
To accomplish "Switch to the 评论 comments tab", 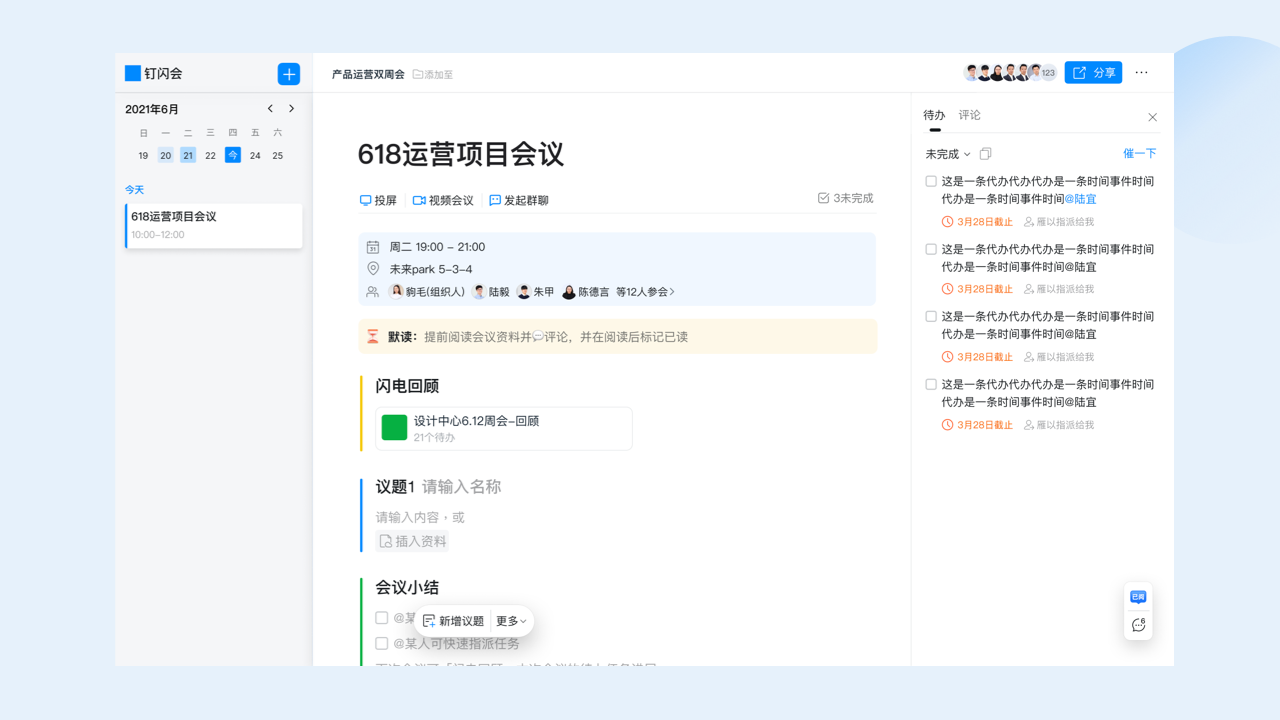I will (x=968, y=115).
